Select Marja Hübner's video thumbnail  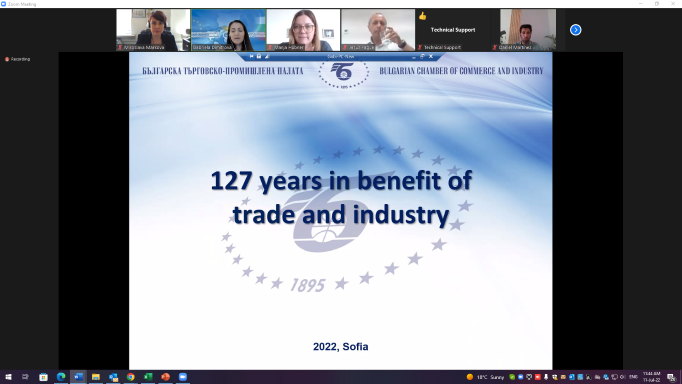pos(303,30)
